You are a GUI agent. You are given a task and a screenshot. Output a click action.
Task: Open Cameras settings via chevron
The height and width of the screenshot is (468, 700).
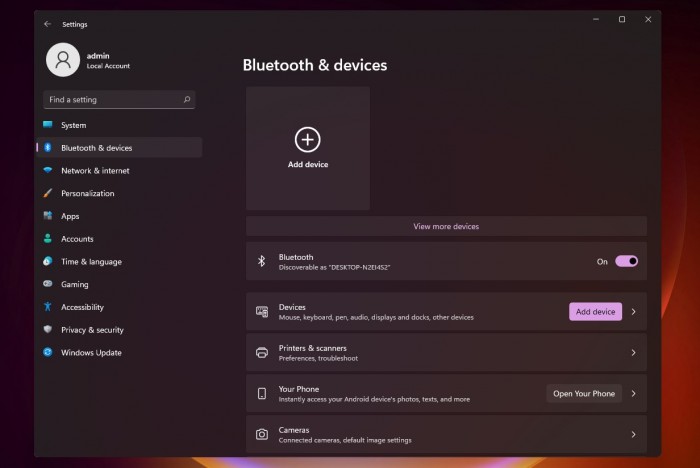tap(633, 435)
